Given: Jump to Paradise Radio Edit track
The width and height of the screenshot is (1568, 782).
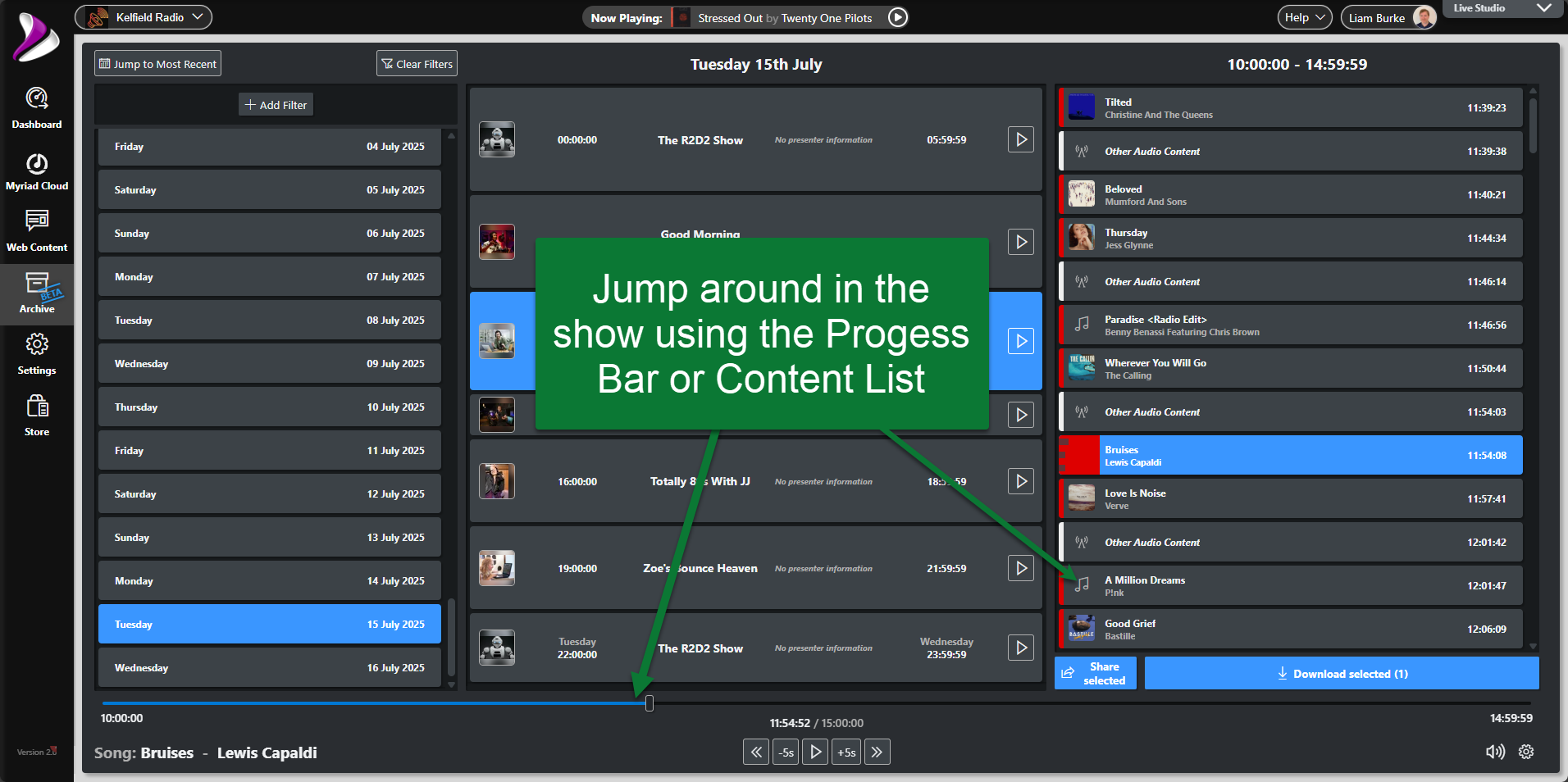Looking at the screenshot, I should [1291, 325].
